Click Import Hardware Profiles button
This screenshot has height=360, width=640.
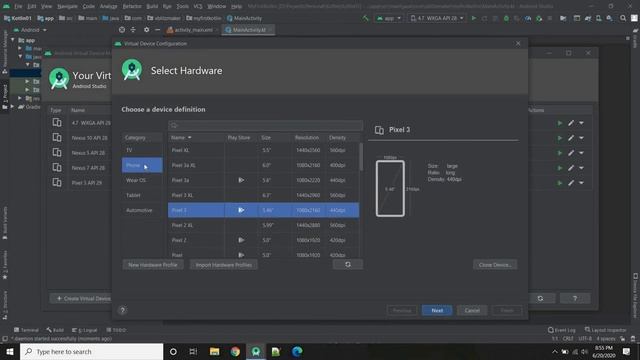(x=224, y=265)
